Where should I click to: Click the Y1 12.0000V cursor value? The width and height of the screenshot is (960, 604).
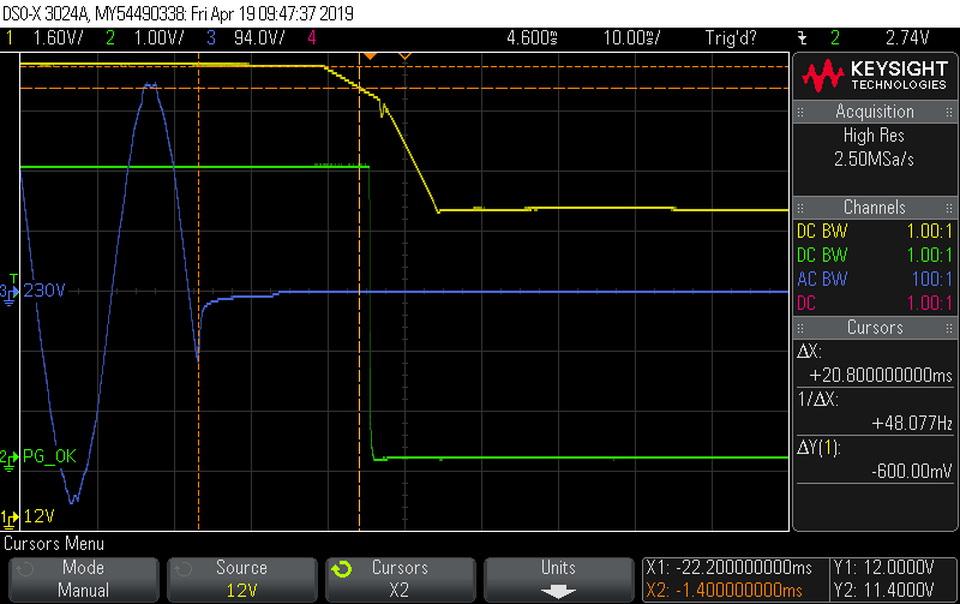tap(883, 568)
